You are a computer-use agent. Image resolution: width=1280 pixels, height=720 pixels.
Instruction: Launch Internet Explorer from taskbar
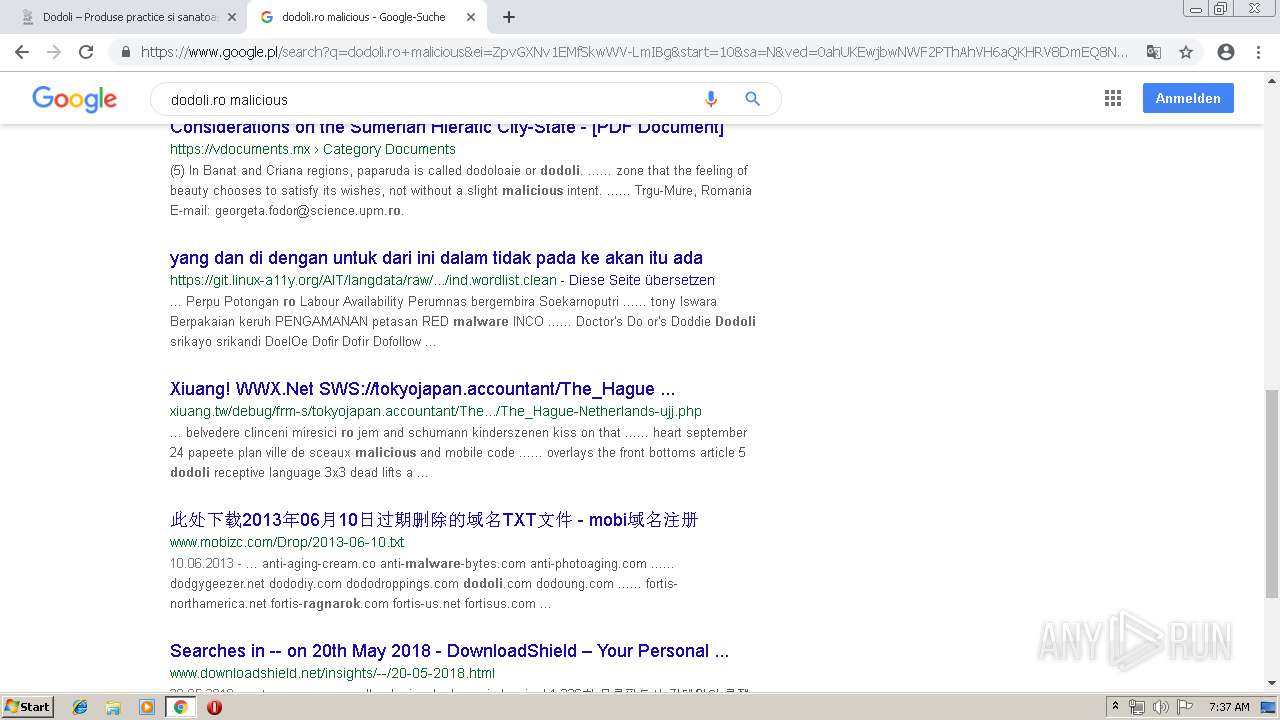point(80,707)
